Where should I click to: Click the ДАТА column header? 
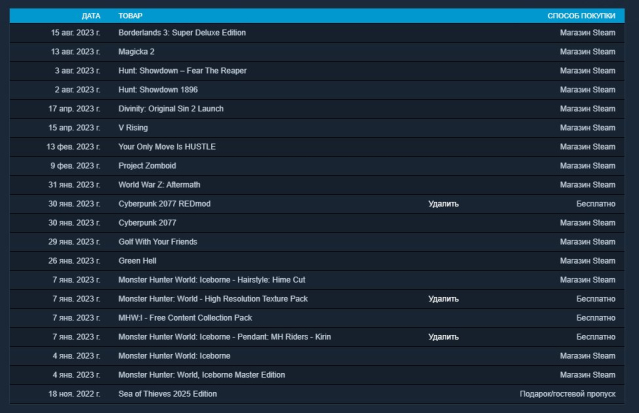tap(90, 16)
